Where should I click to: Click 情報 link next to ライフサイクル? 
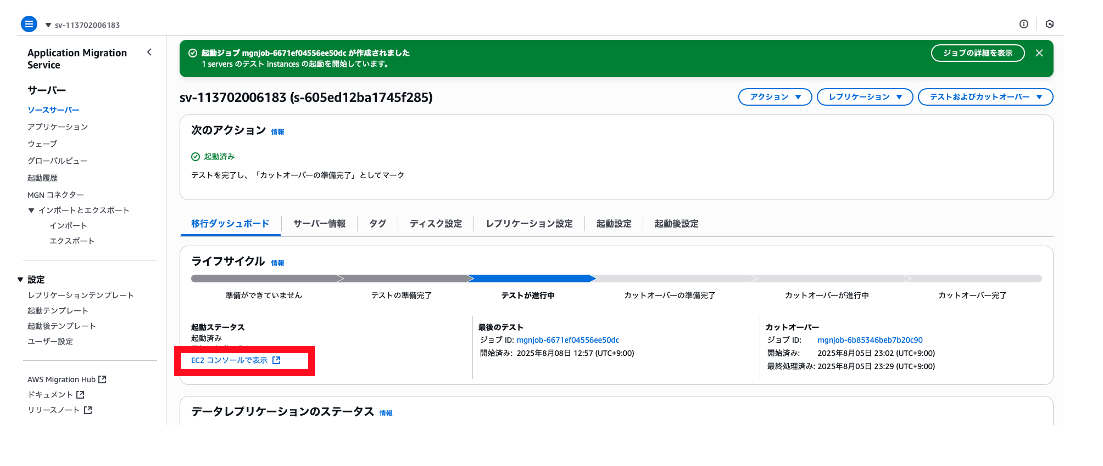pyautogui.click(x=278, y=263)
